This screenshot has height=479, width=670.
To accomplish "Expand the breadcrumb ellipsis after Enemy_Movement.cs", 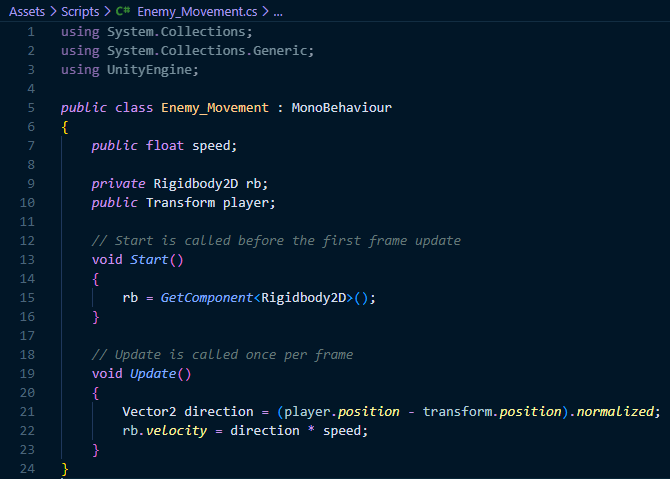I will click(277, 12).
